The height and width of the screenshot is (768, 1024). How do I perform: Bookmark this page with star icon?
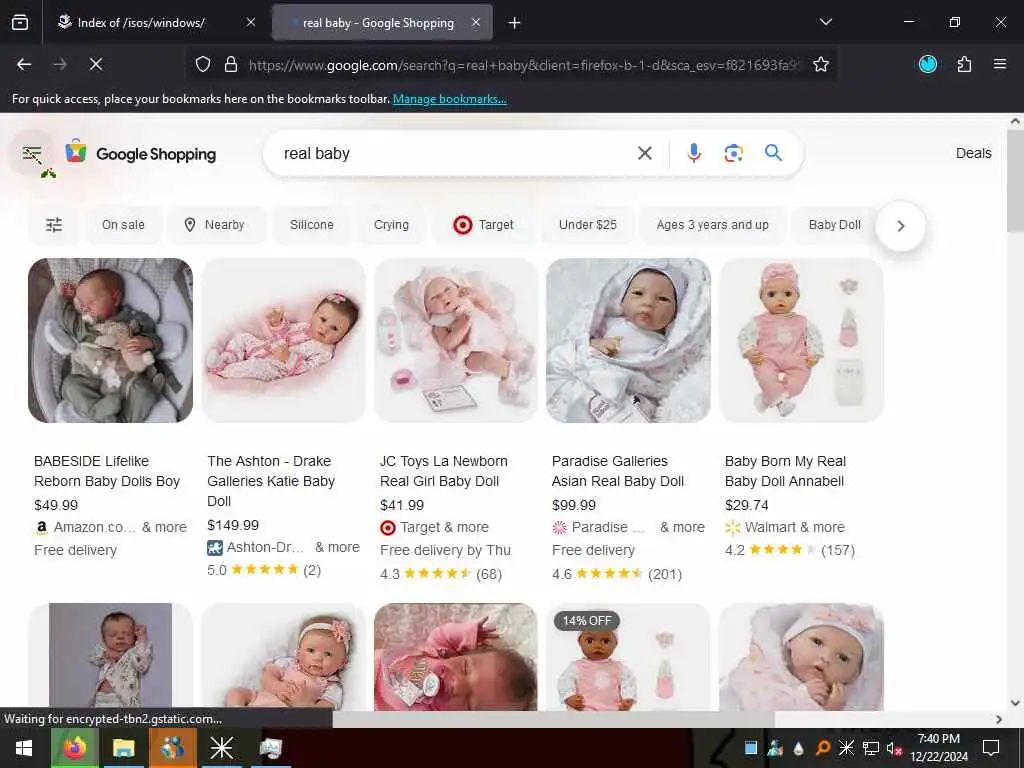821,65
